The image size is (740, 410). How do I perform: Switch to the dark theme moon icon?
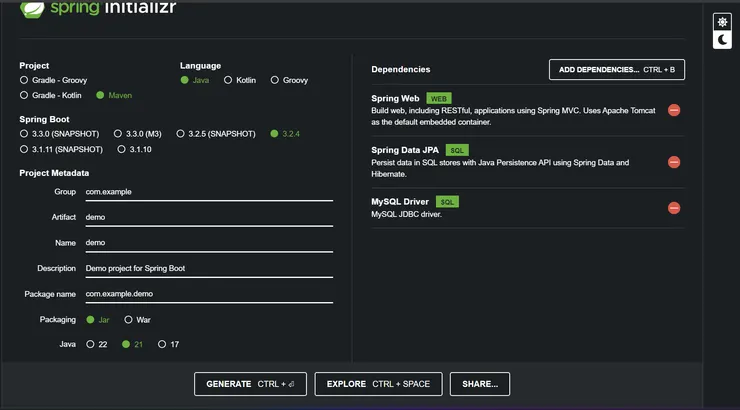pos(721,40)
